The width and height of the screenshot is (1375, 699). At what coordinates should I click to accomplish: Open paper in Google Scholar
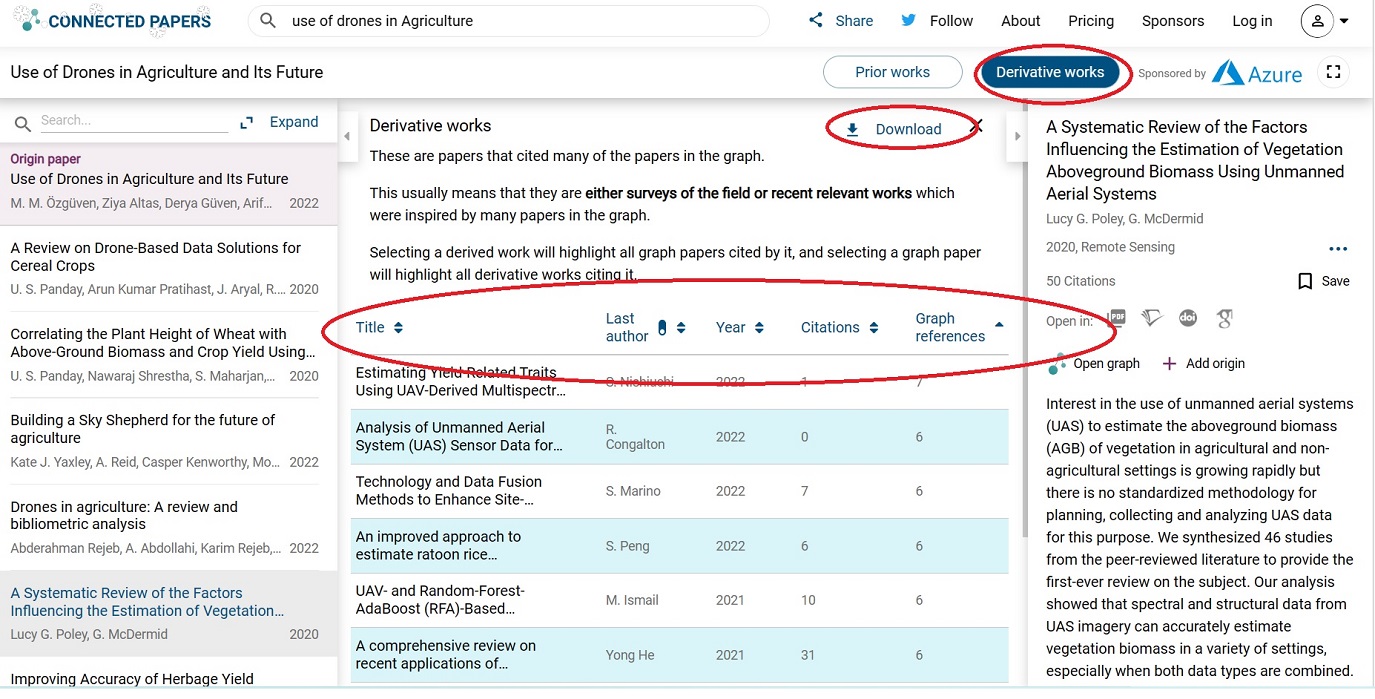(x=1224, y=319)
